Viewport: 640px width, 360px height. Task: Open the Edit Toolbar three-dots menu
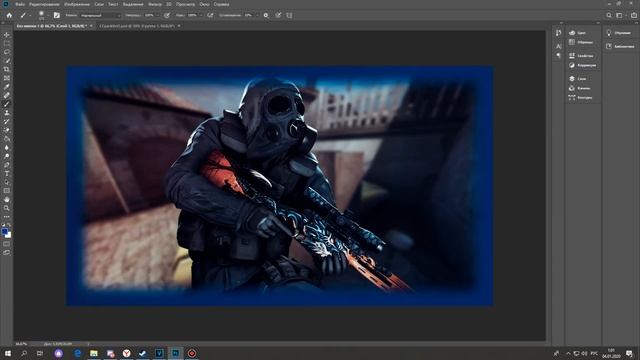[x=7, y=217]
